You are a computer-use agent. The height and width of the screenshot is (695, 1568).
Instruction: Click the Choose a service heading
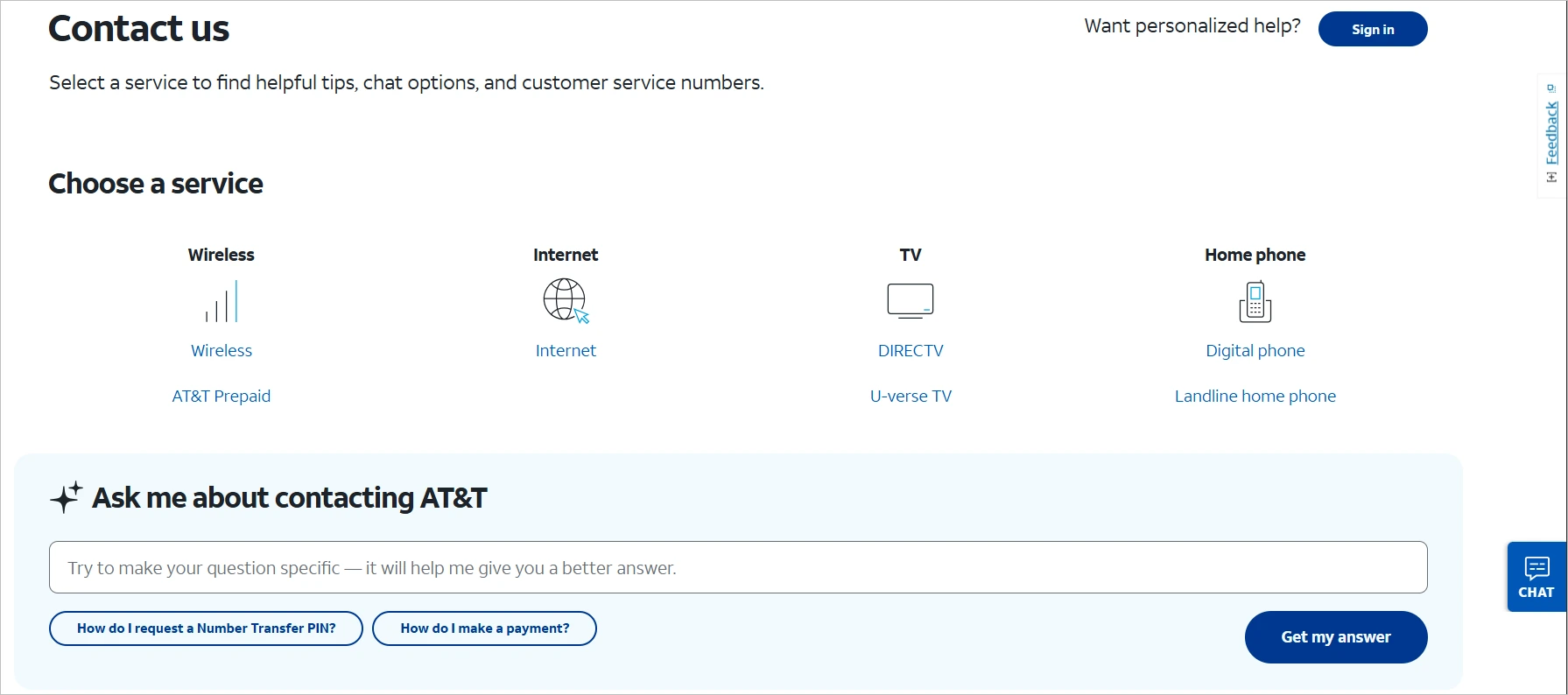click(156, 184)
